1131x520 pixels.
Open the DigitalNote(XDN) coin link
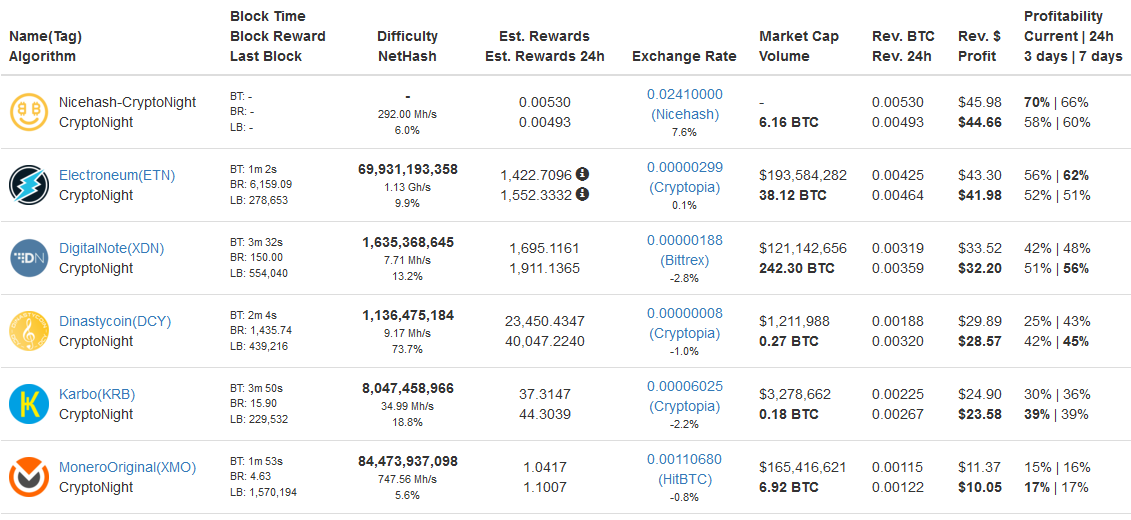click(112, 248)
